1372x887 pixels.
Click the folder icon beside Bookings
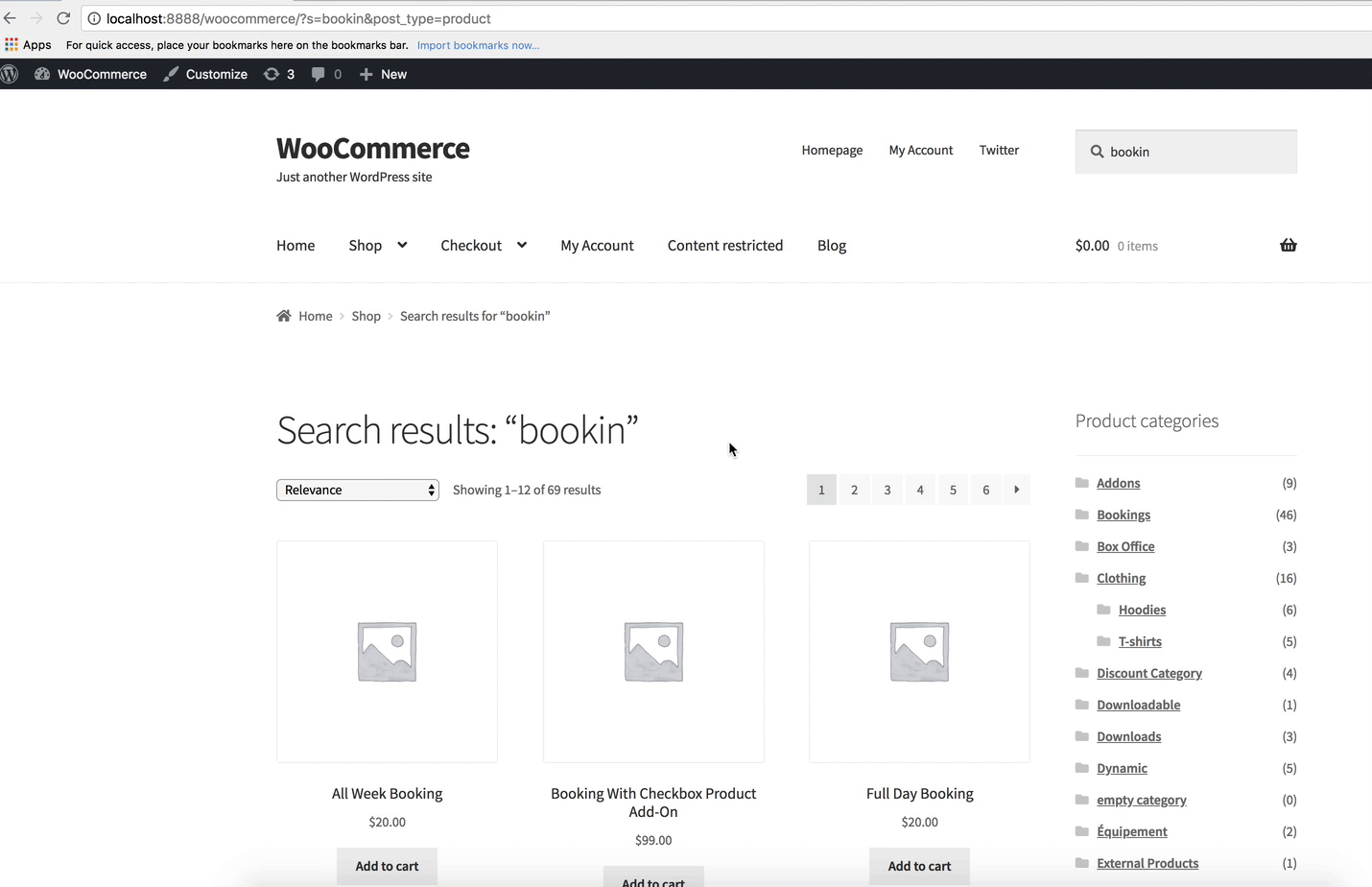pos(1082,515)
